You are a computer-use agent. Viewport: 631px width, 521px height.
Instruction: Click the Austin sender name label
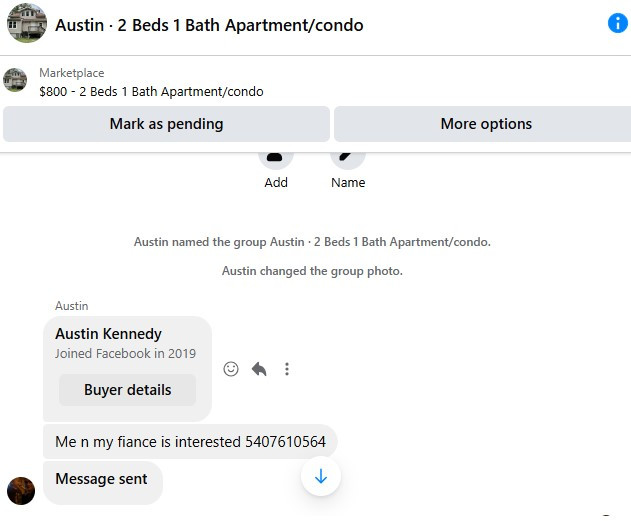(72, 306)
